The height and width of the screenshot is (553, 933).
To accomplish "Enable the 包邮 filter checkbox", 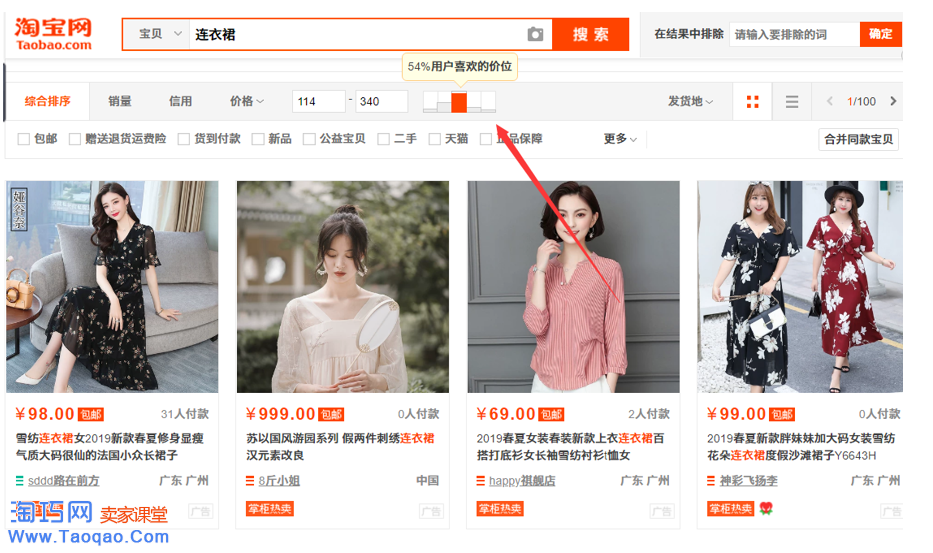I will click(x=24, y=139).
